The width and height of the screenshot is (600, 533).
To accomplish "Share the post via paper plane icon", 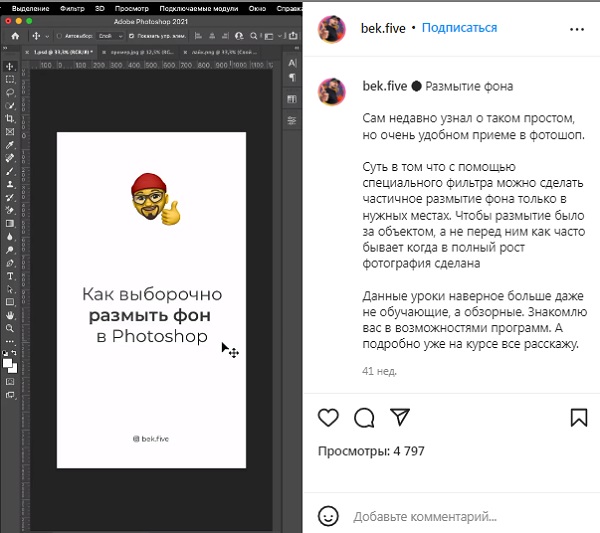I will [400, 417].
